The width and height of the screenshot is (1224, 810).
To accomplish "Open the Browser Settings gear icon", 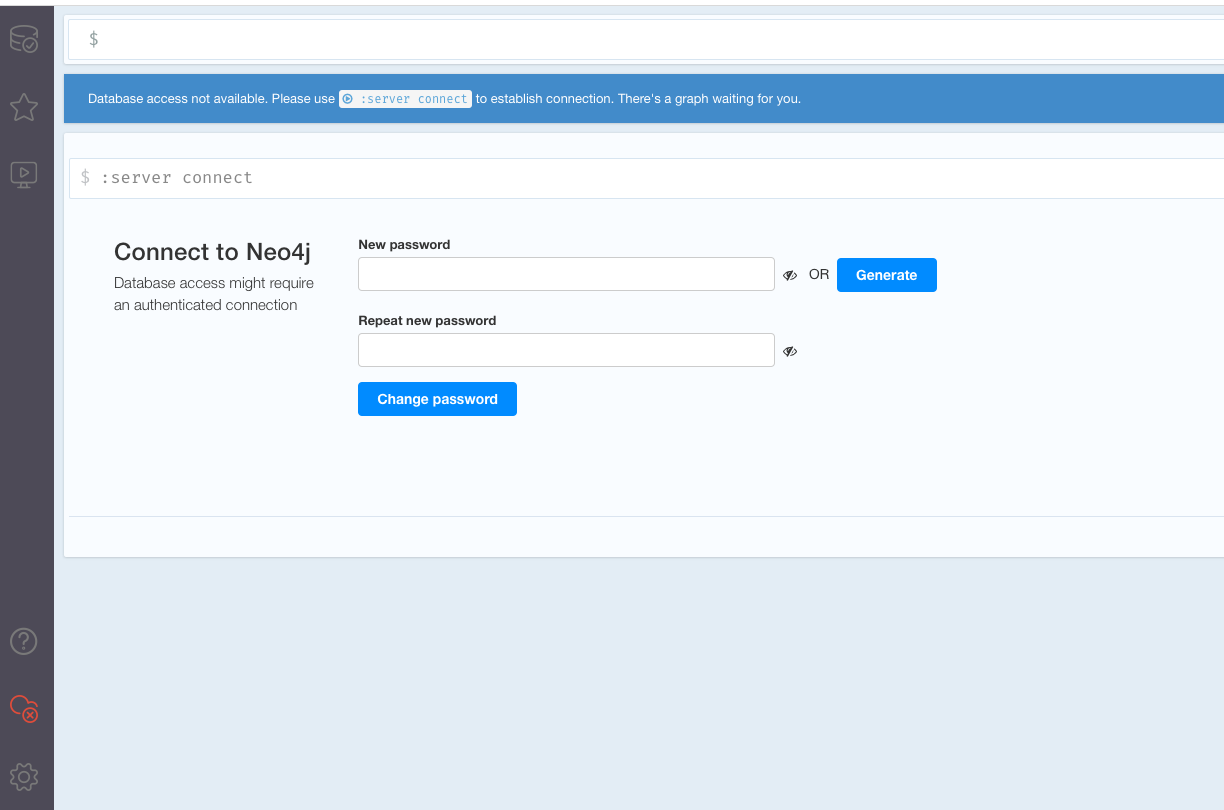I will pyautogui.click(x=24, y=776).
